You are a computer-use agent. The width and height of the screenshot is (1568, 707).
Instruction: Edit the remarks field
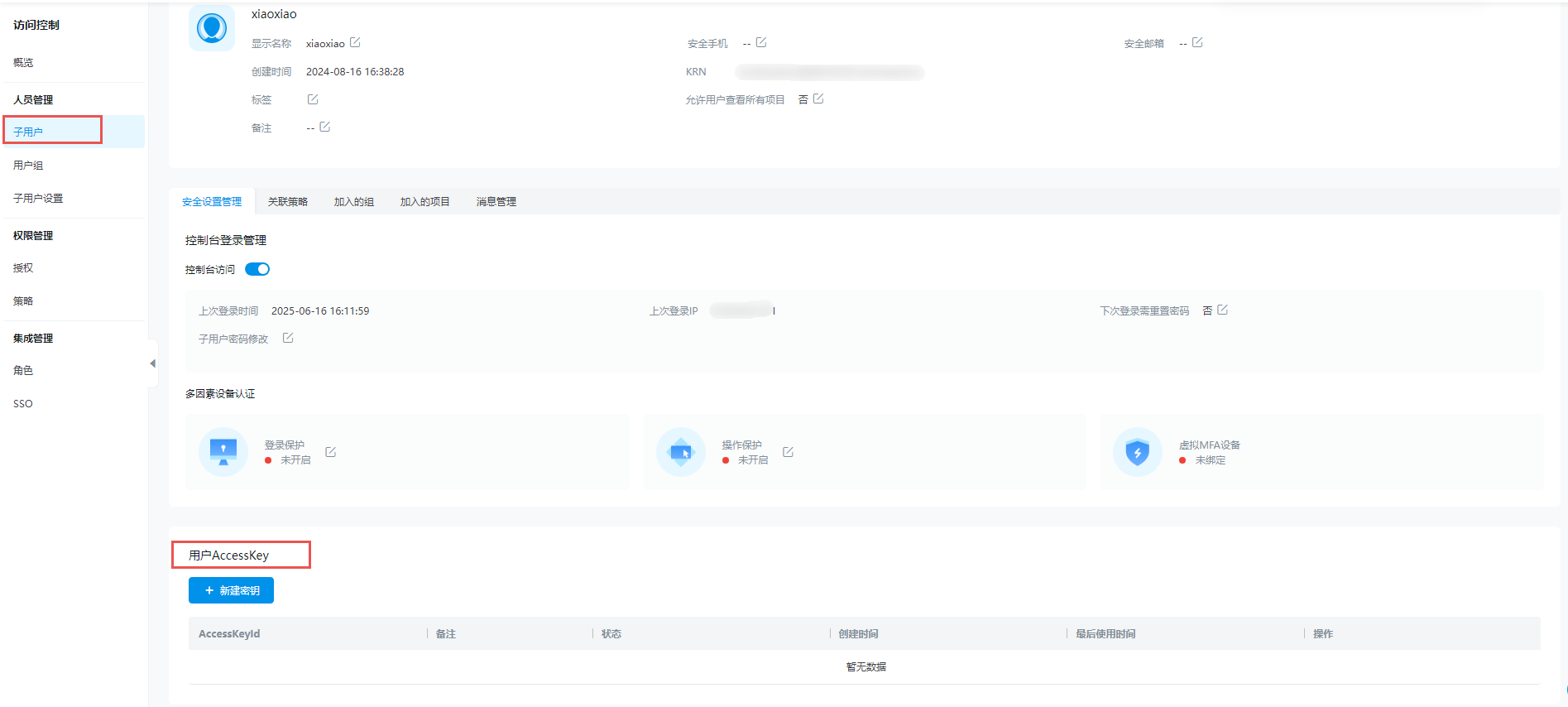click(x=325, y=127)
